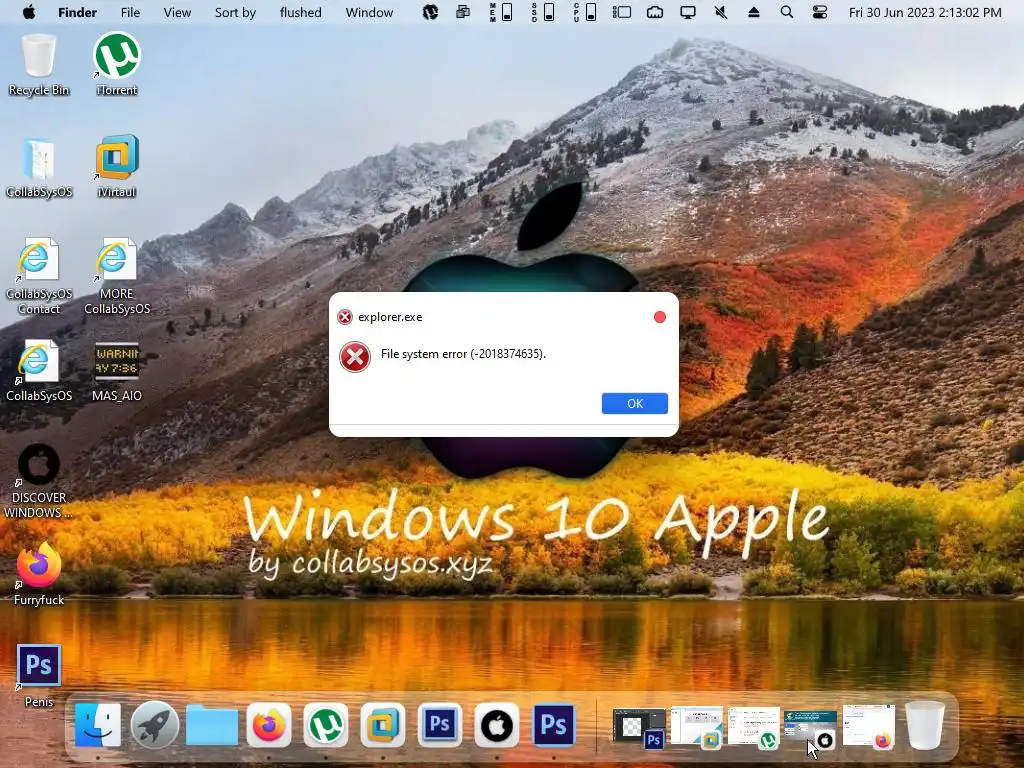Switch to the uTorrent window thumbnail in dock
Screen dimensions: 1024x768
(754, 726)
